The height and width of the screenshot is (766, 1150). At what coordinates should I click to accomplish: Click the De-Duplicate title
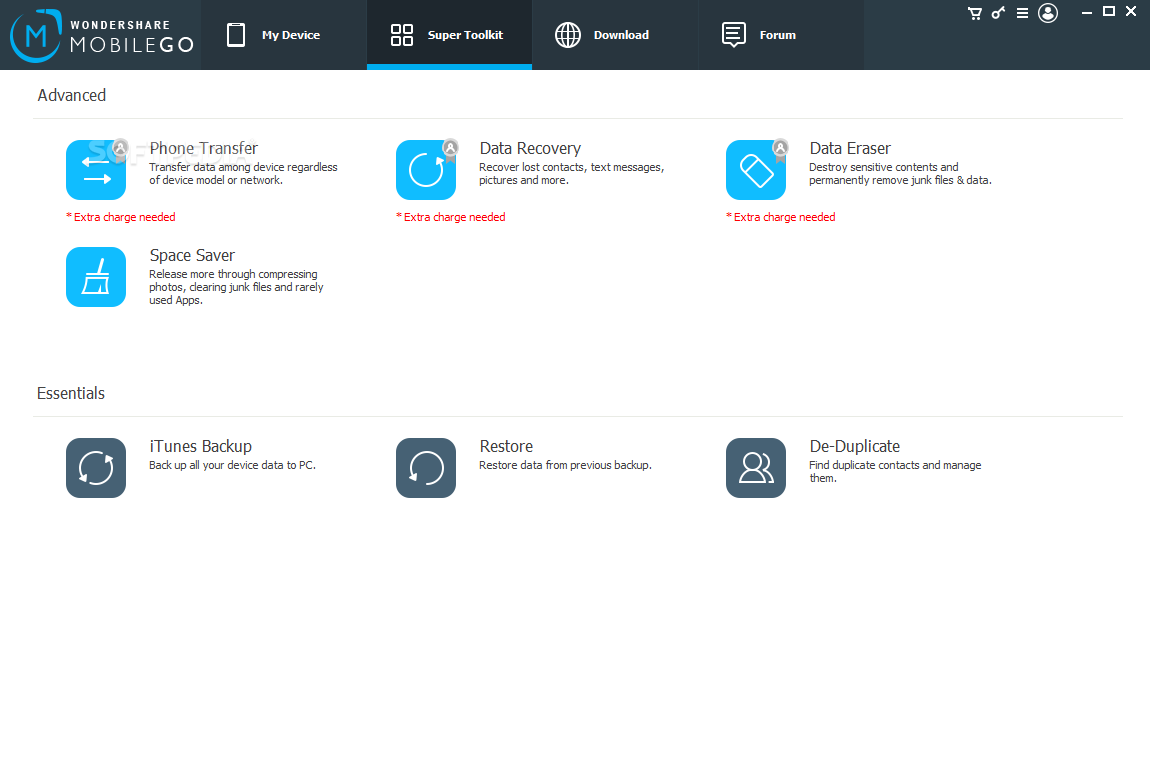pyautogui.click(x=854, y=446)
